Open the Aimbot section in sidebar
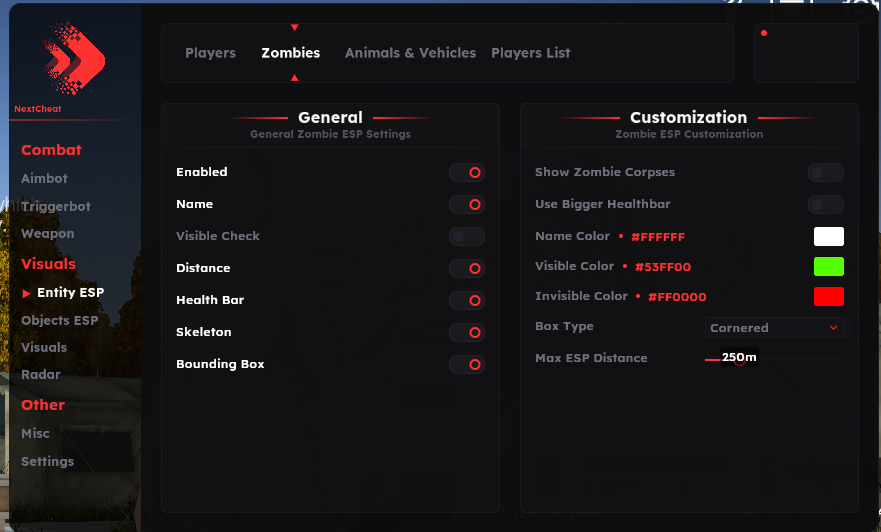The height and width of the screenshot is (532, 881). [x=44, y=178]
